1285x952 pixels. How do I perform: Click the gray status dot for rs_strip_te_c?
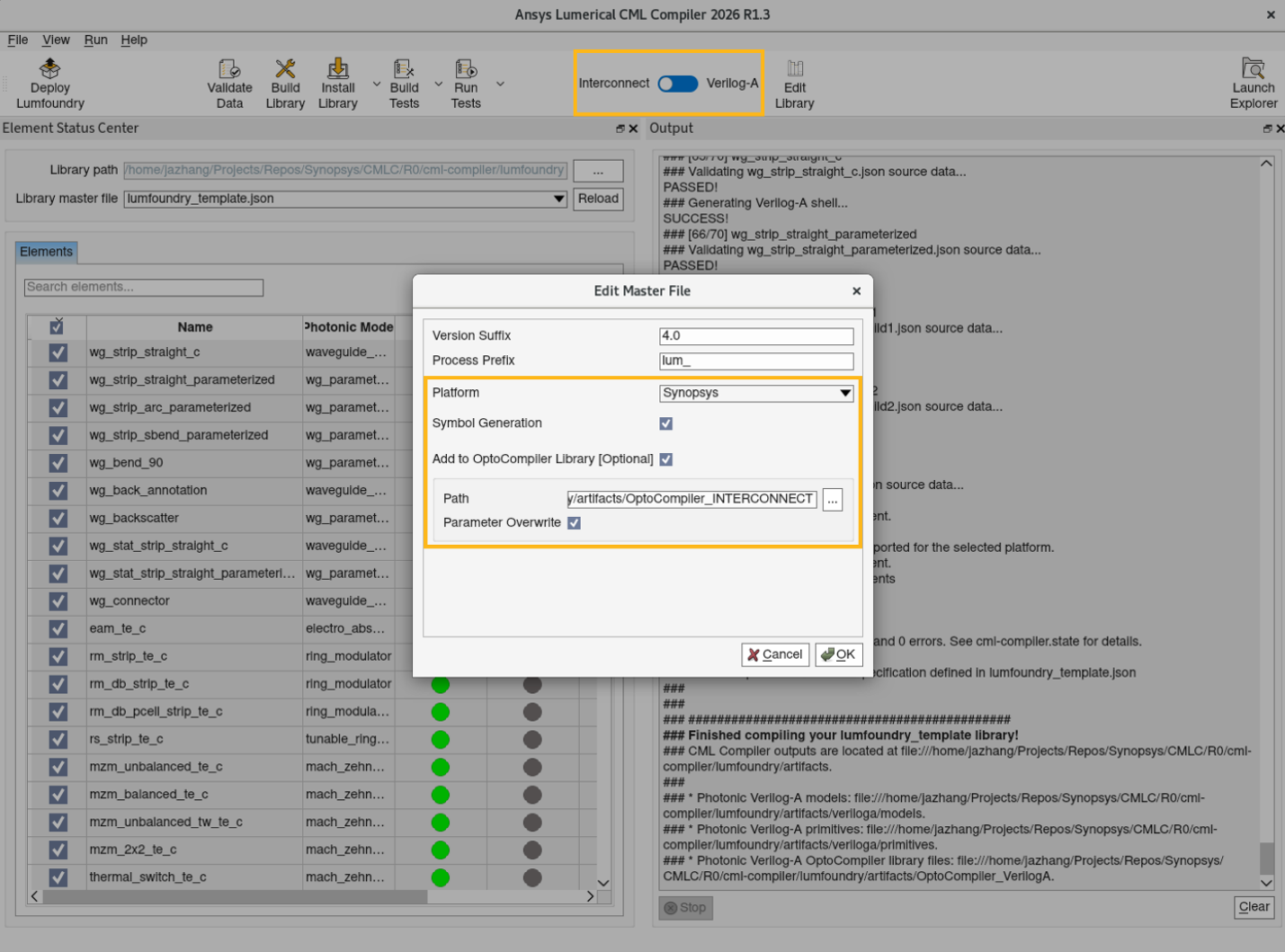(x=532, y=739)
